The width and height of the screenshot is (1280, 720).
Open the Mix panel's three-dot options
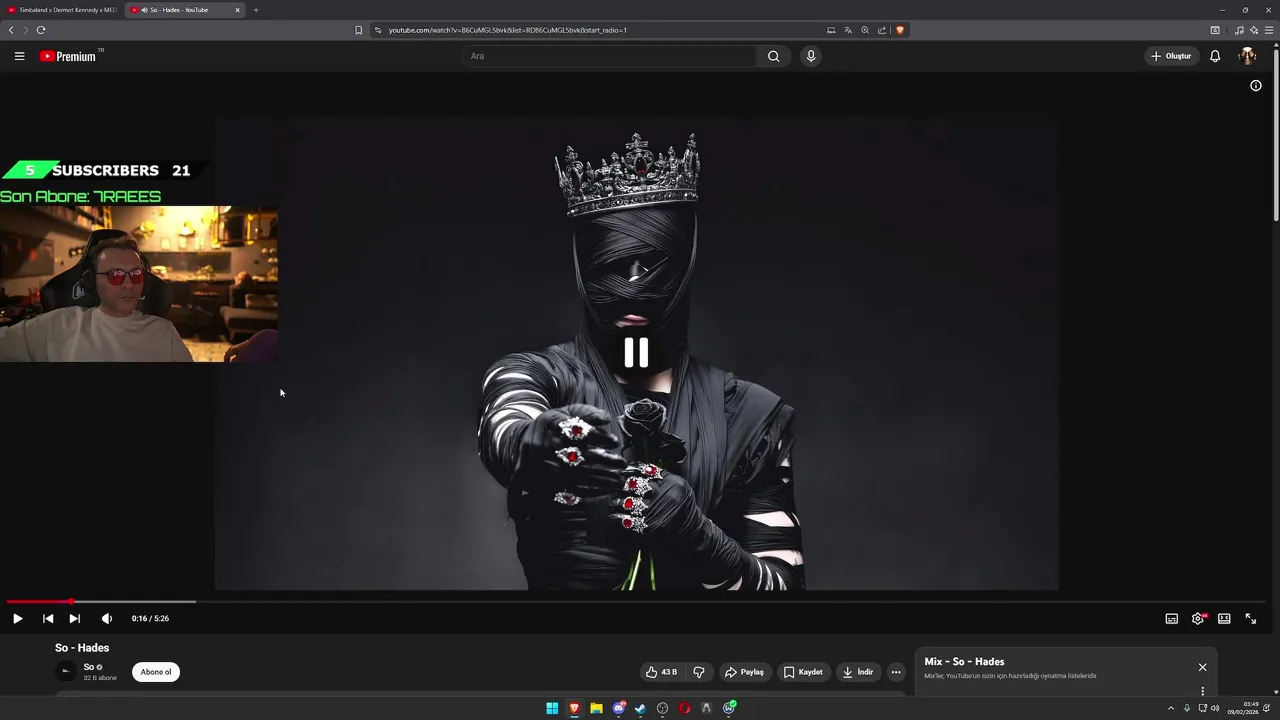click(x=1203, y=691)
